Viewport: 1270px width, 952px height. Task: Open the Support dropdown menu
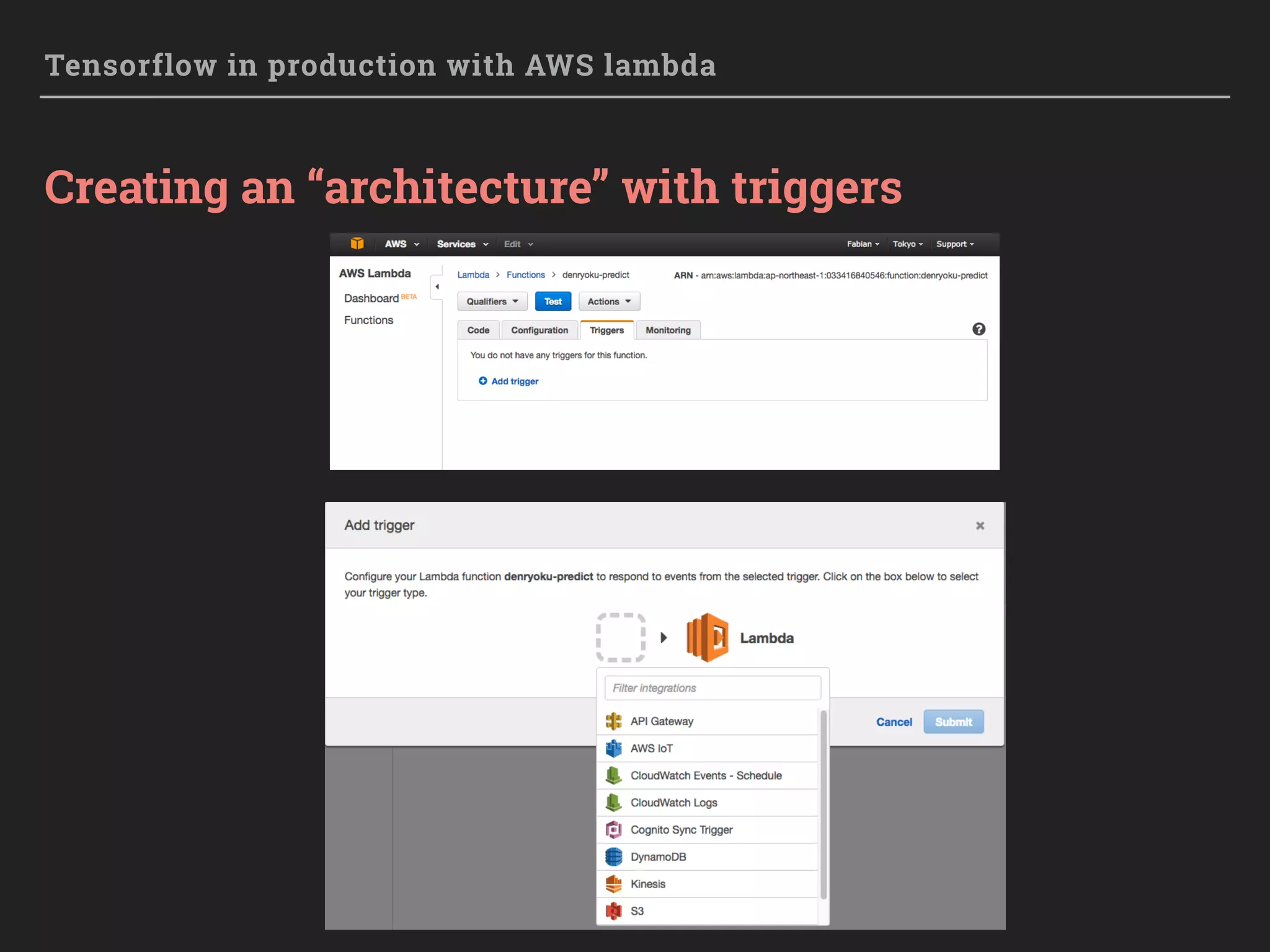[955, 244]
